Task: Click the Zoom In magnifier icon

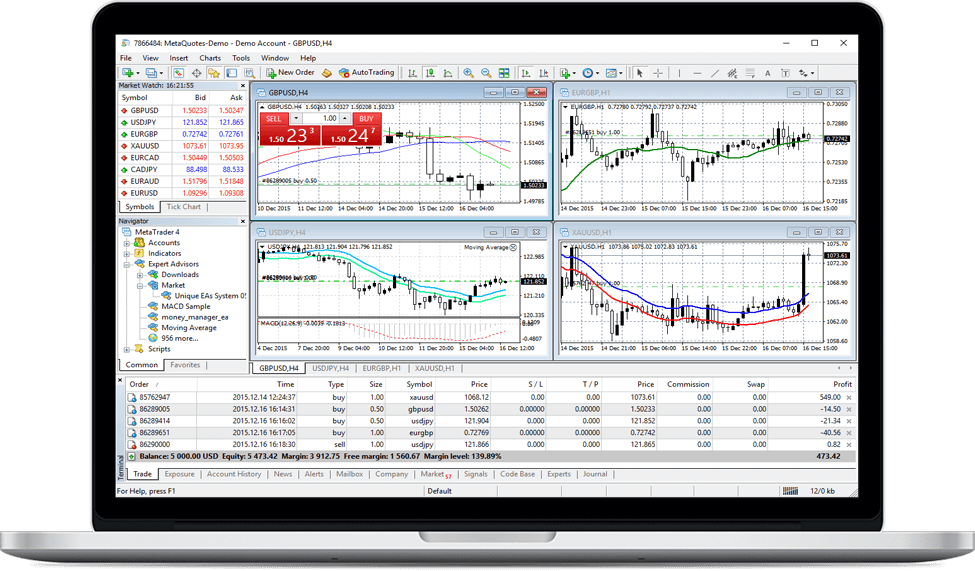Action: click(468, 73)
